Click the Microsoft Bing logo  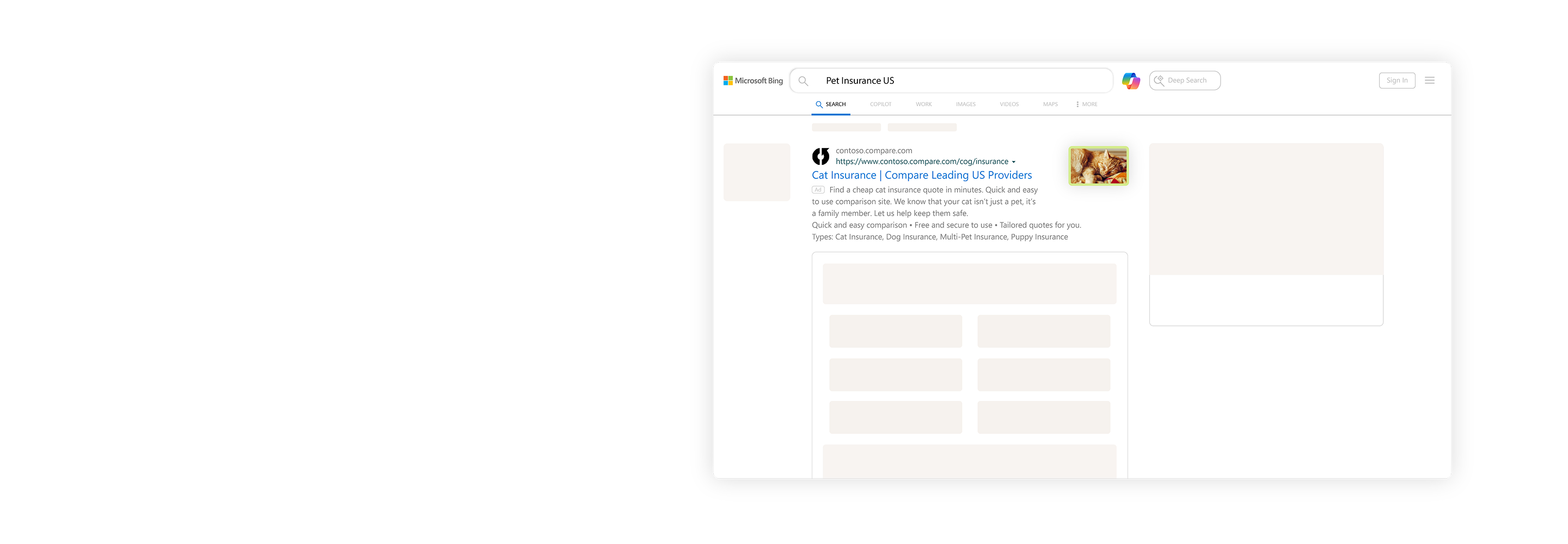[752, 81]
